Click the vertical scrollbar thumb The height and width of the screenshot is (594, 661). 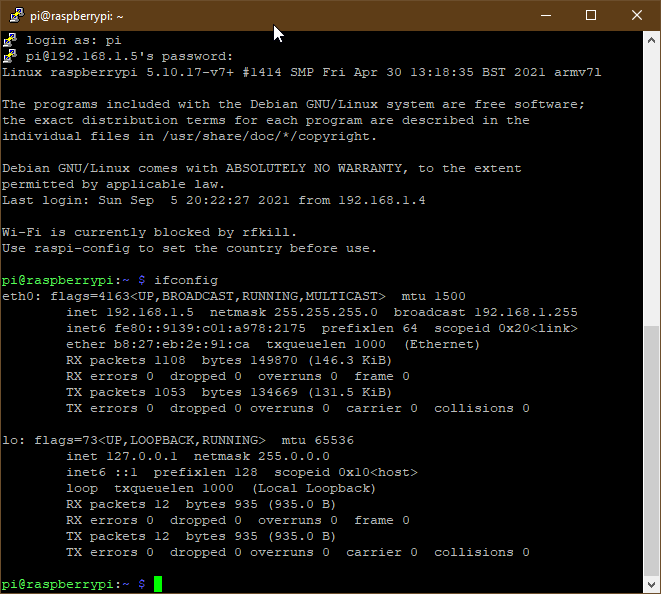(x=651, y=450)
